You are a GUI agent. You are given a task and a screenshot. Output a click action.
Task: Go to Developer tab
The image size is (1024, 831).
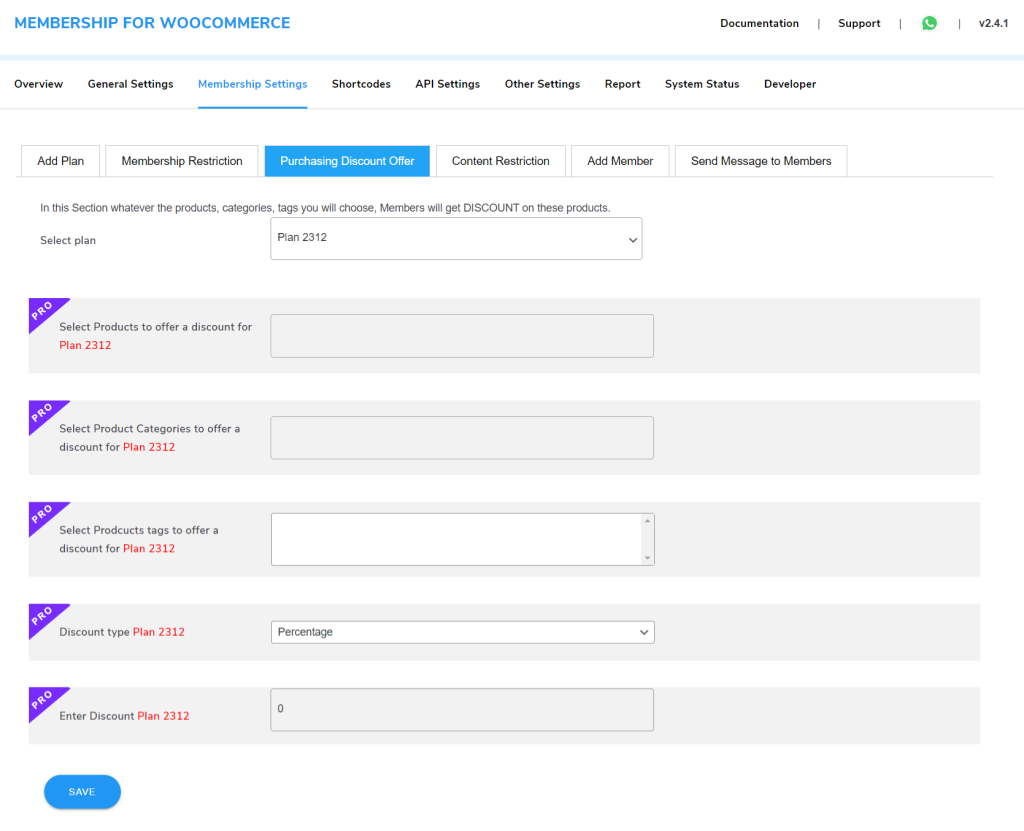click(x=790, y=84)
